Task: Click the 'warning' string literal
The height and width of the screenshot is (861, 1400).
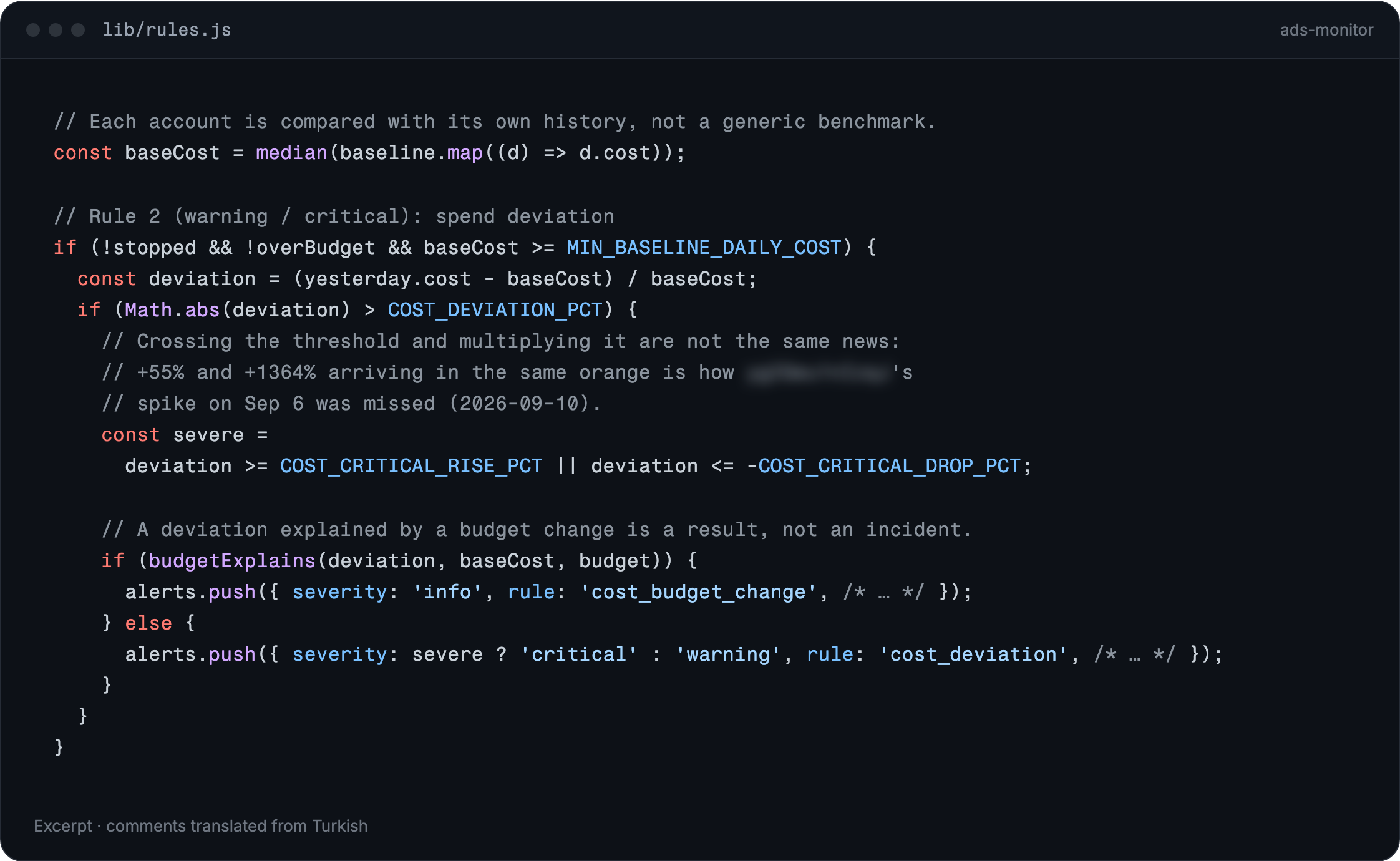Action: click(x=728, y=654)
